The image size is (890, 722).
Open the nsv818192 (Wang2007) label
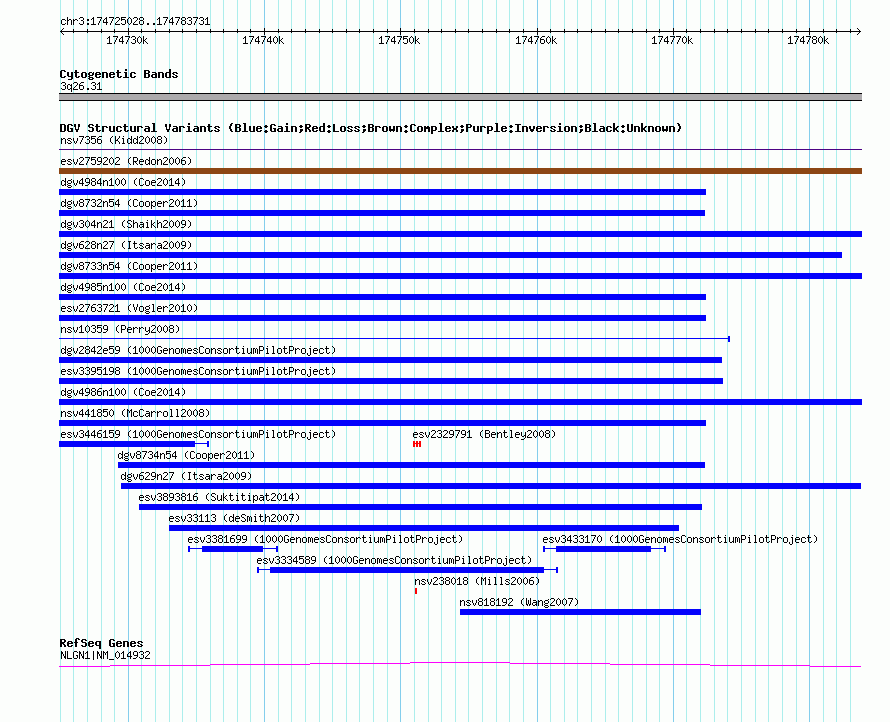519,602
